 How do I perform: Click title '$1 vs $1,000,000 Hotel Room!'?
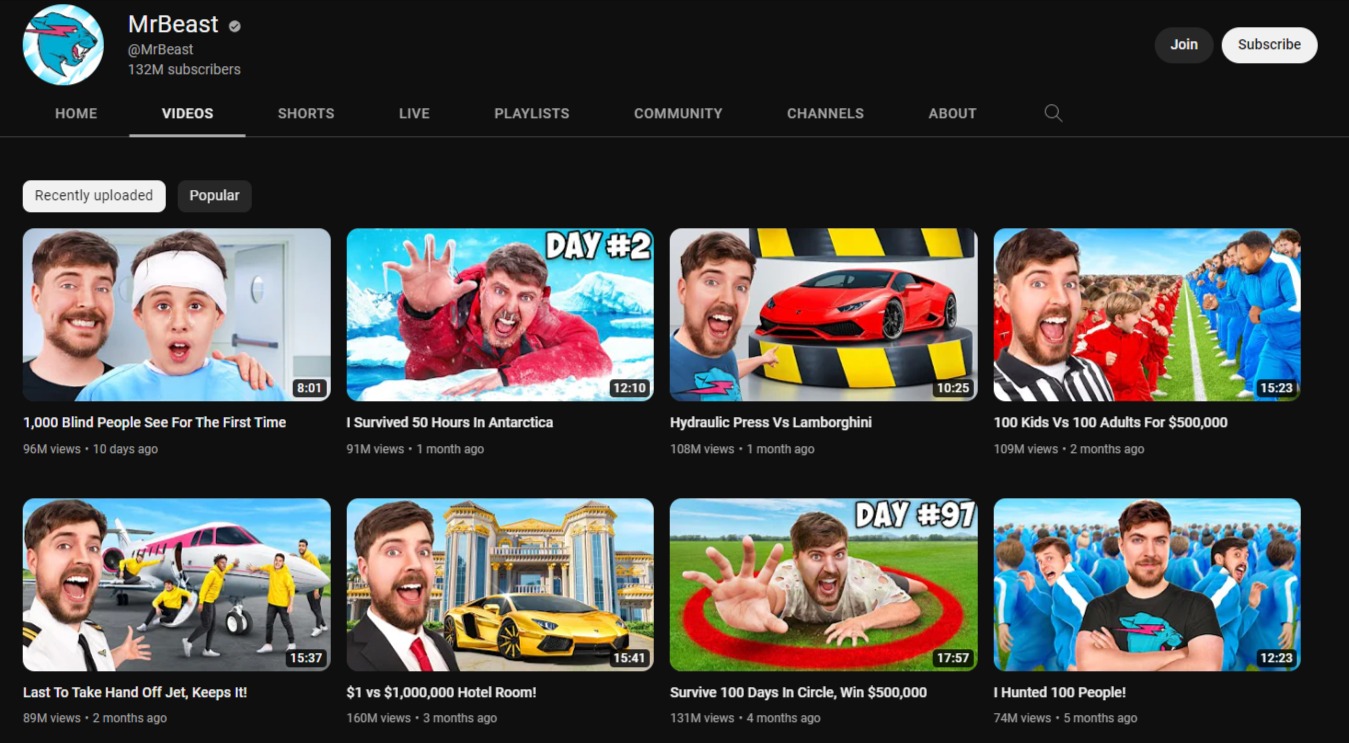pyautogui.click(x=441, y=693)
